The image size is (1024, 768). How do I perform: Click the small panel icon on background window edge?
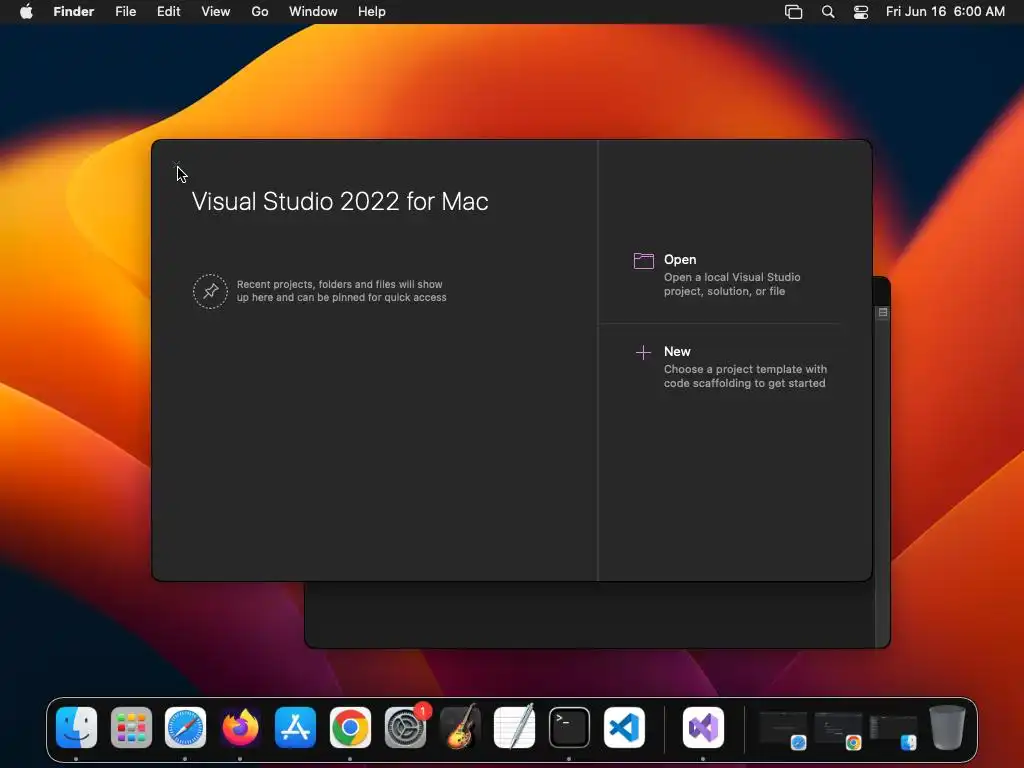883,313
